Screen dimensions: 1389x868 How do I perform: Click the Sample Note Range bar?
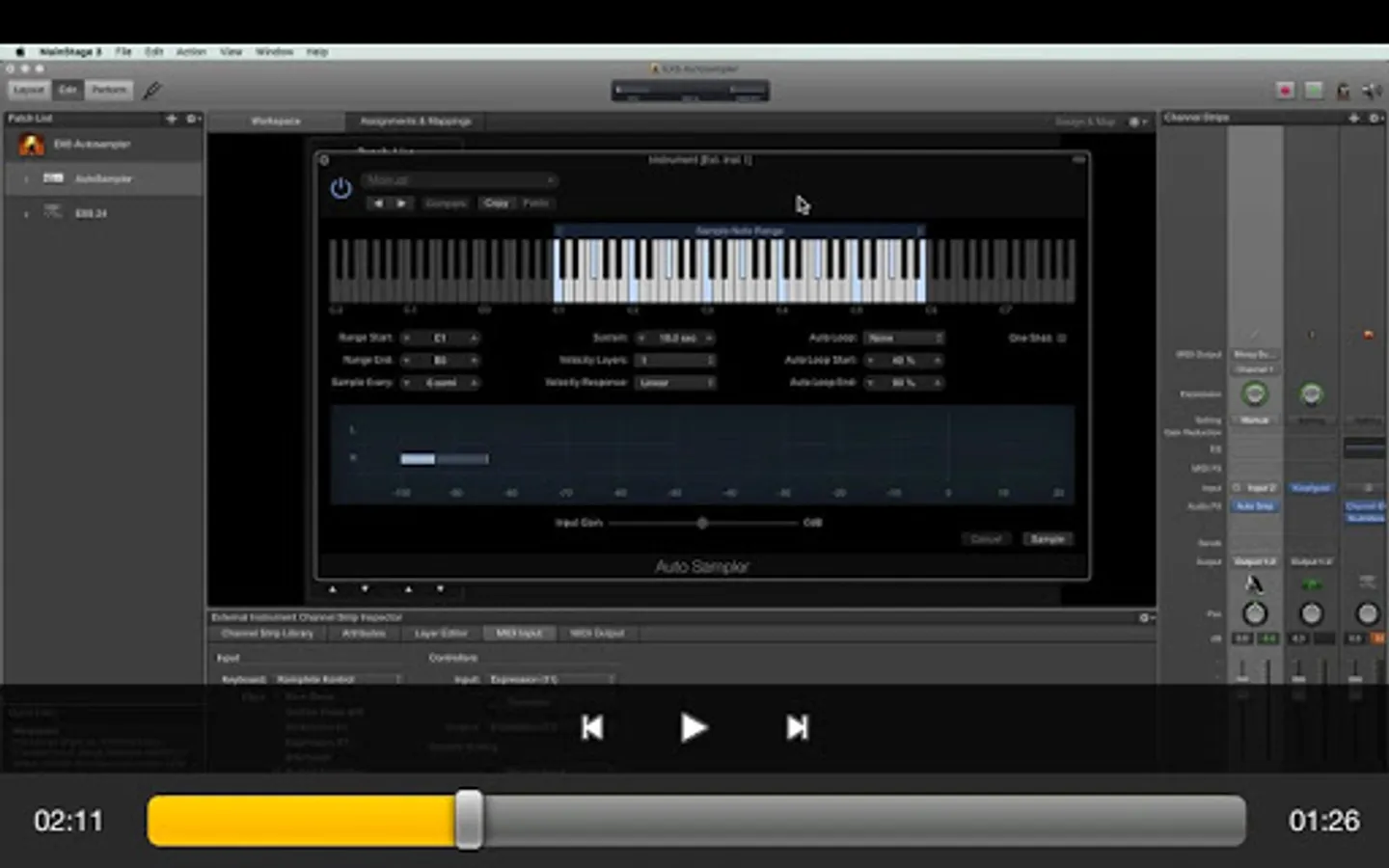point(740,231)
